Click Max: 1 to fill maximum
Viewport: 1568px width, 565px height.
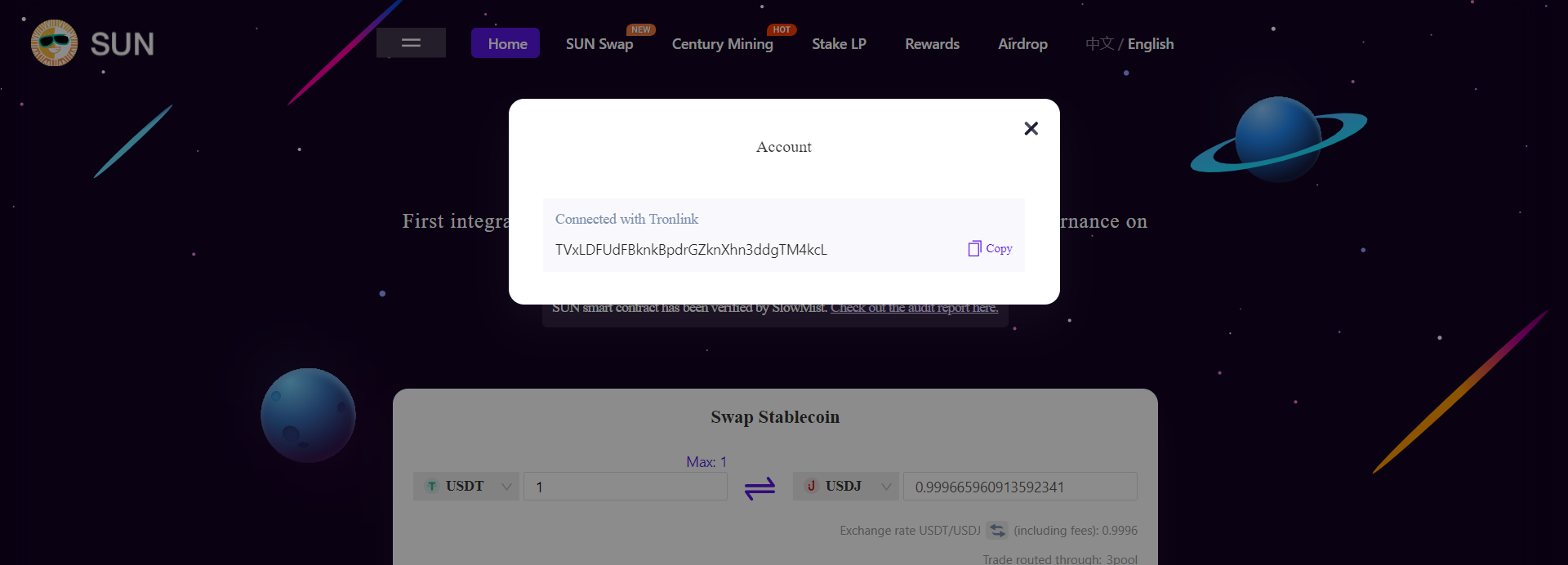[706, 462]
